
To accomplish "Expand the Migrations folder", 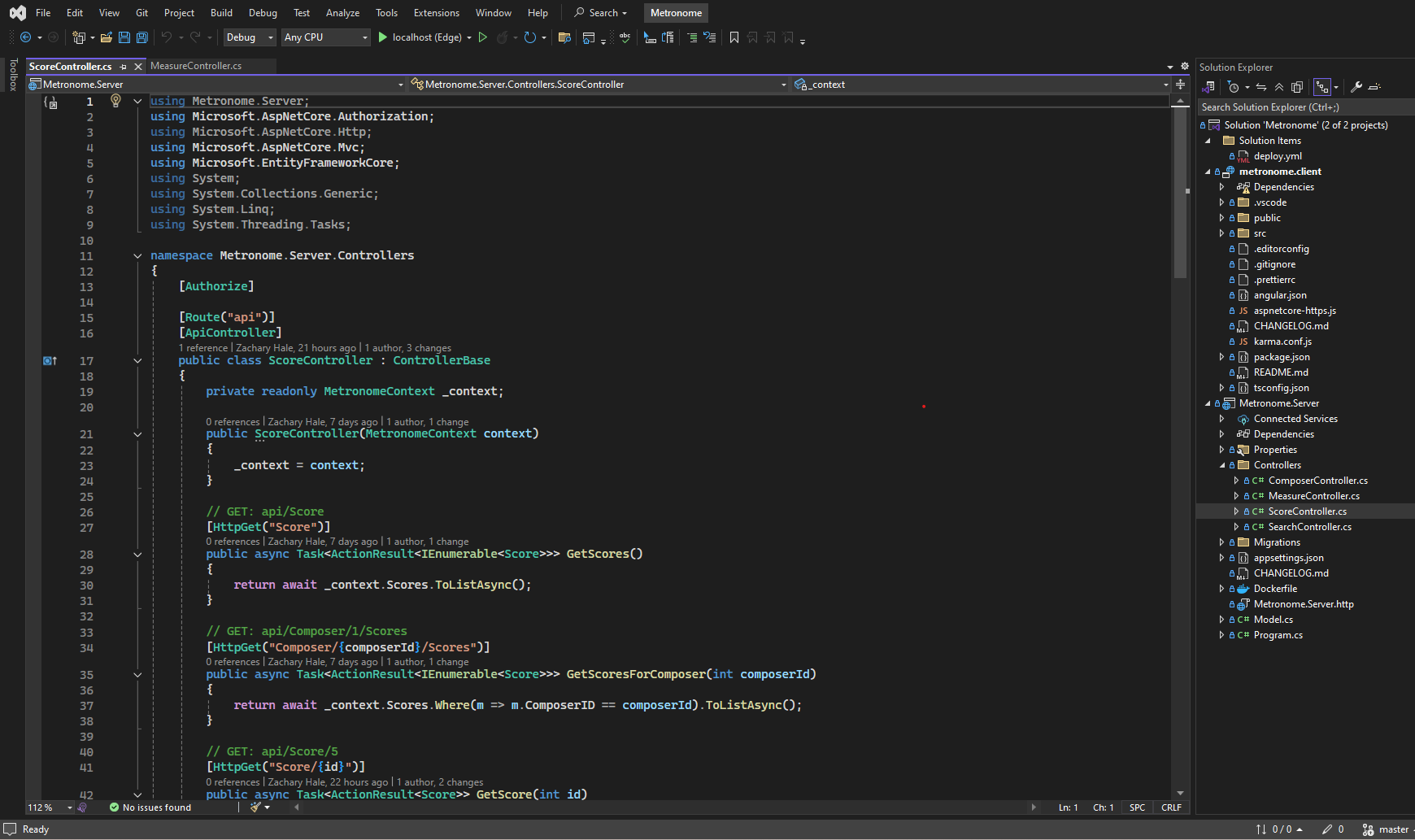I will tap(1221, 542).
